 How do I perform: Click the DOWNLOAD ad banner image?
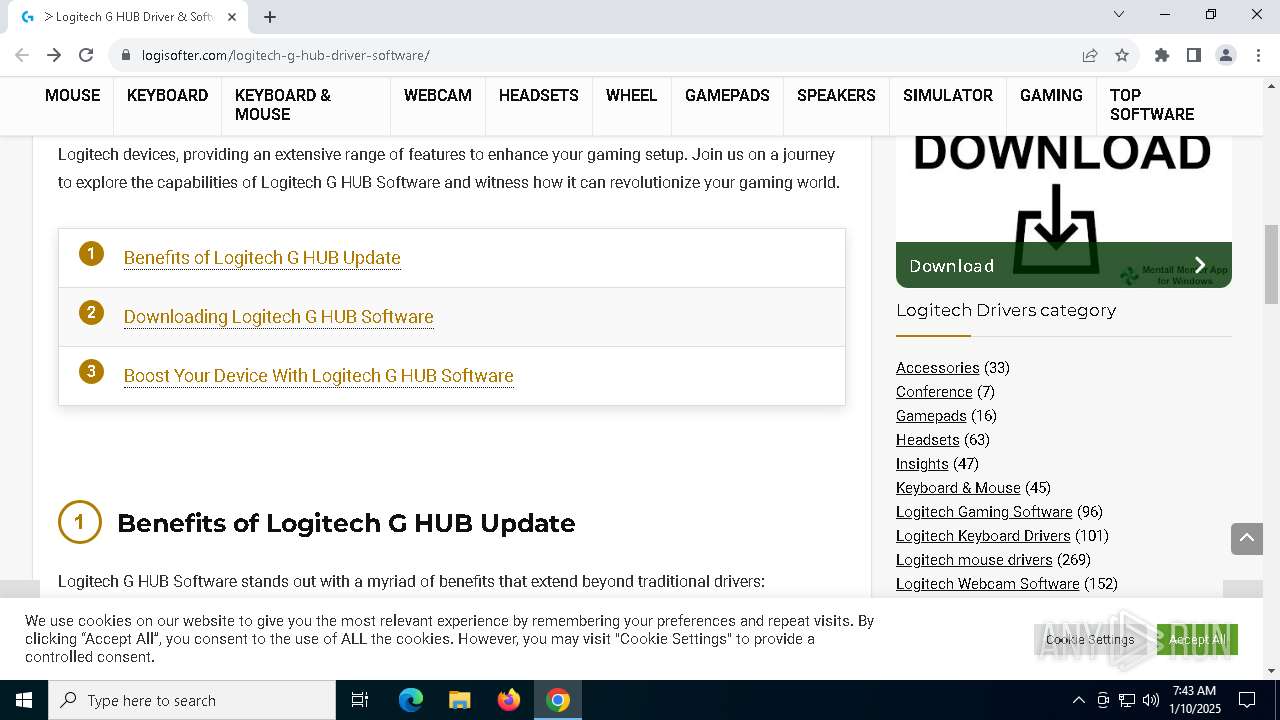coord(1064,211)
